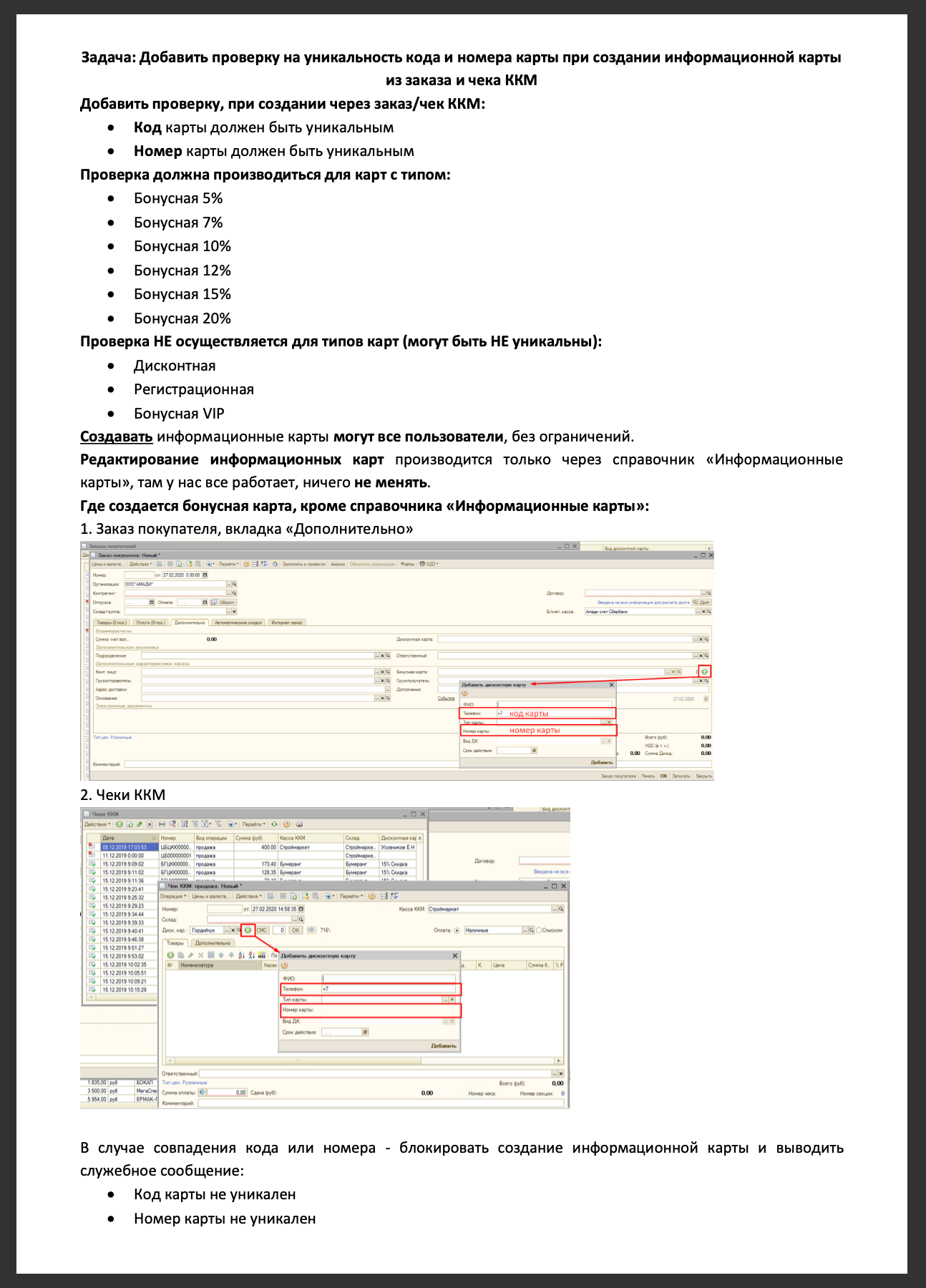
Task: Click the Событие link in Заказ покупателя
Action: click(447, 698)
